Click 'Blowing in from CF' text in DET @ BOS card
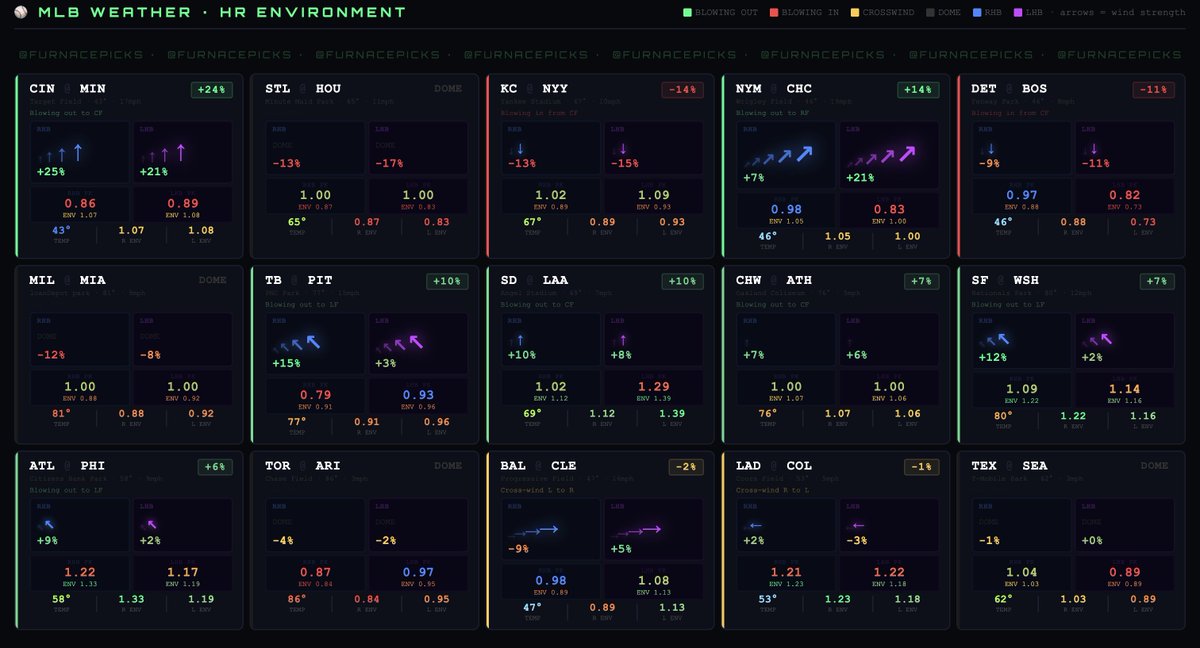Viewport: 1200px width, 648px height. (1009, 113)
